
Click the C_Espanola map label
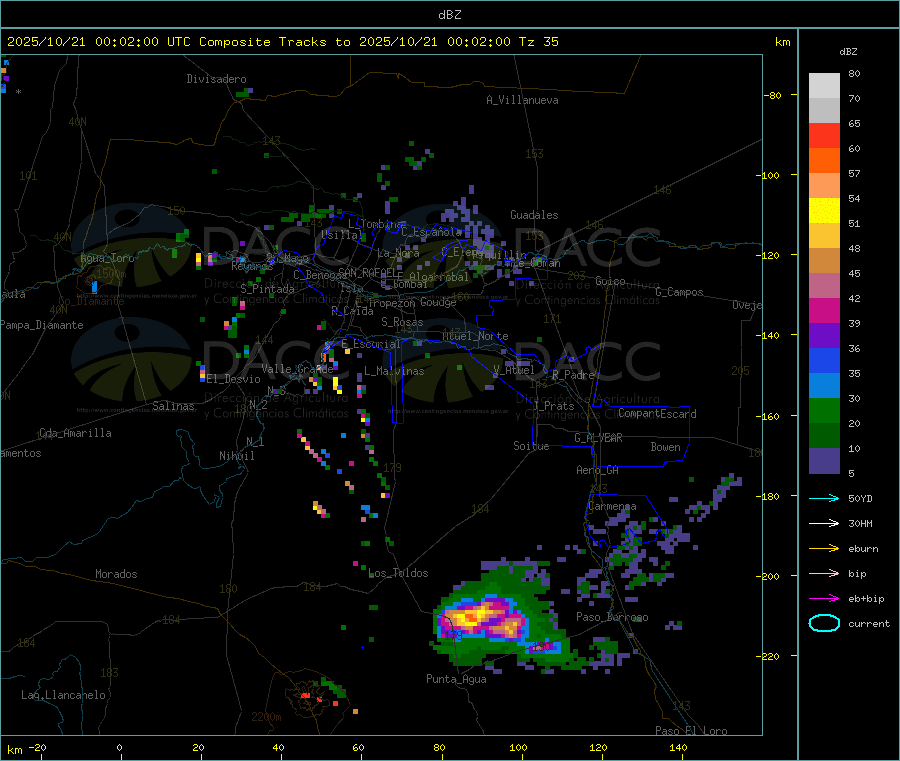click(x=432, y=232)
